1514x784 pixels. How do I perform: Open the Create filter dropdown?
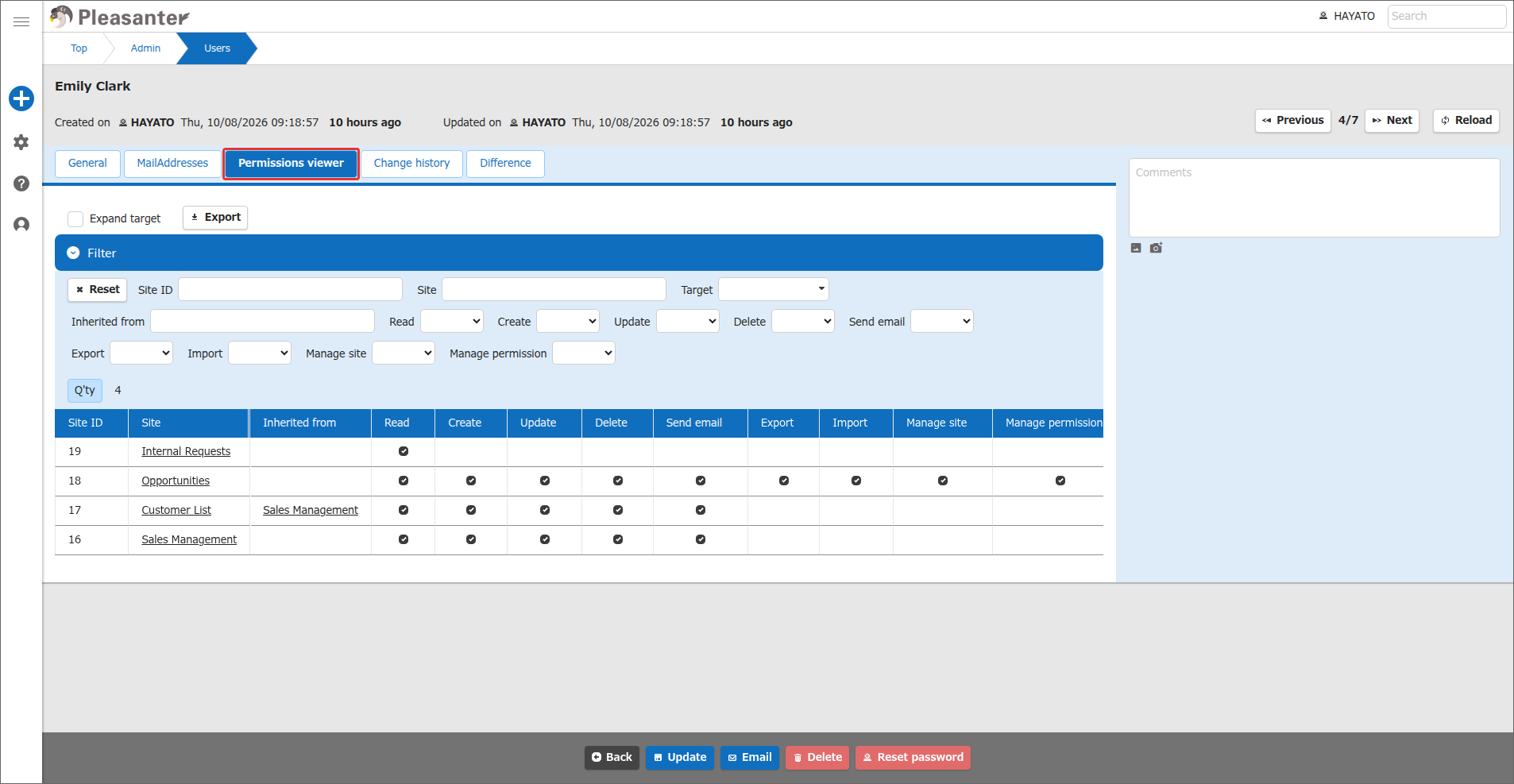point(568,321)
